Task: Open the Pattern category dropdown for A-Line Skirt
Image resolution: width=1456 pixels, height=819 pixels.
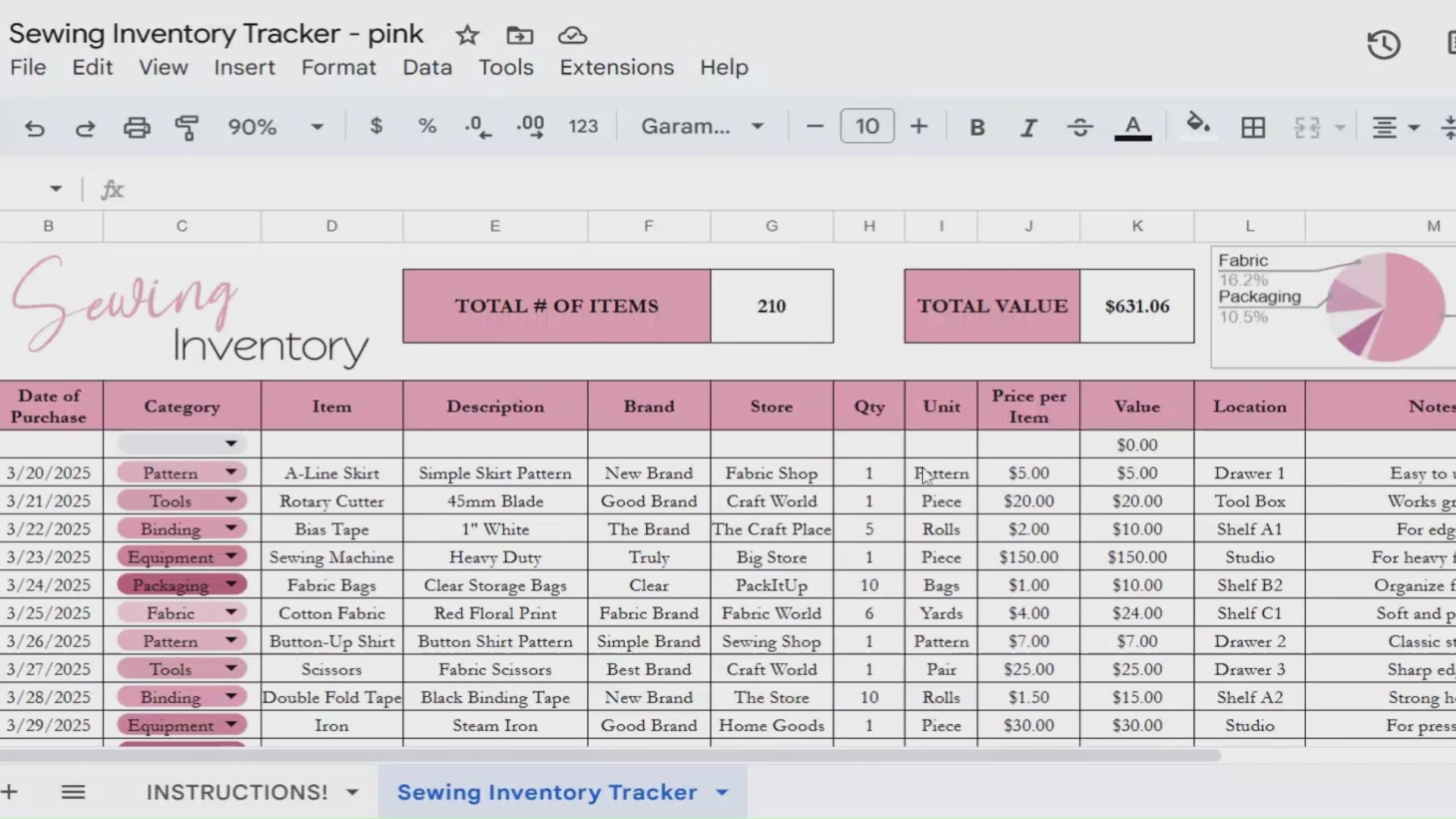Action: point(232,472)
